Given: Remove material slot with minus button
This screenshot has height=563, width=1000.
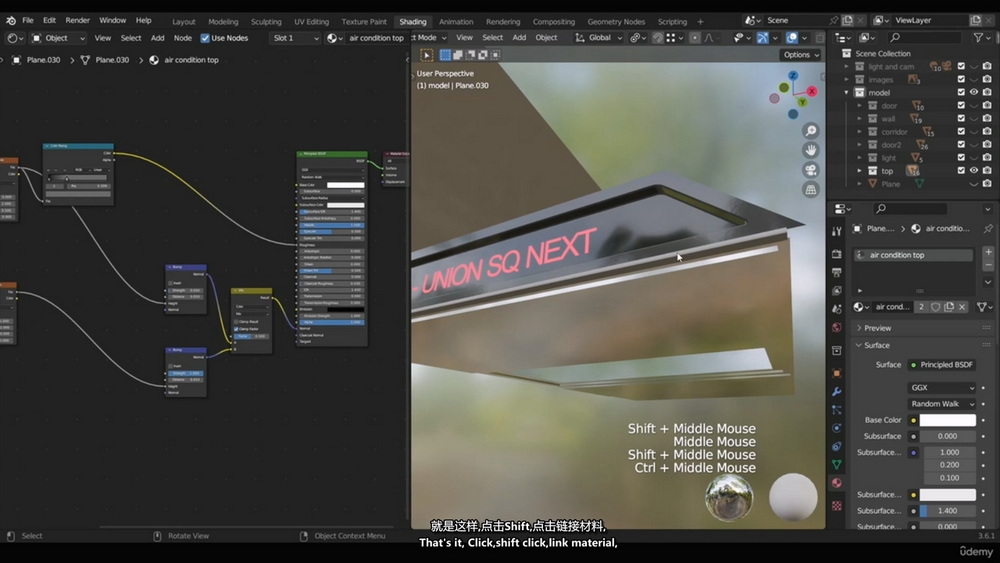Looking at the screenshot, I should click(988, 265).
